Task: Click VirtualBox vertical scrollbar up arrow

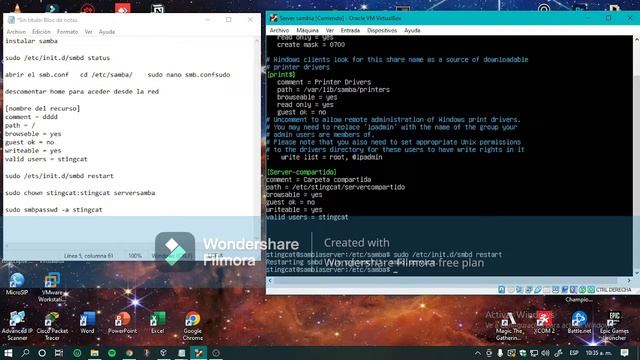Action: [636, 40]
